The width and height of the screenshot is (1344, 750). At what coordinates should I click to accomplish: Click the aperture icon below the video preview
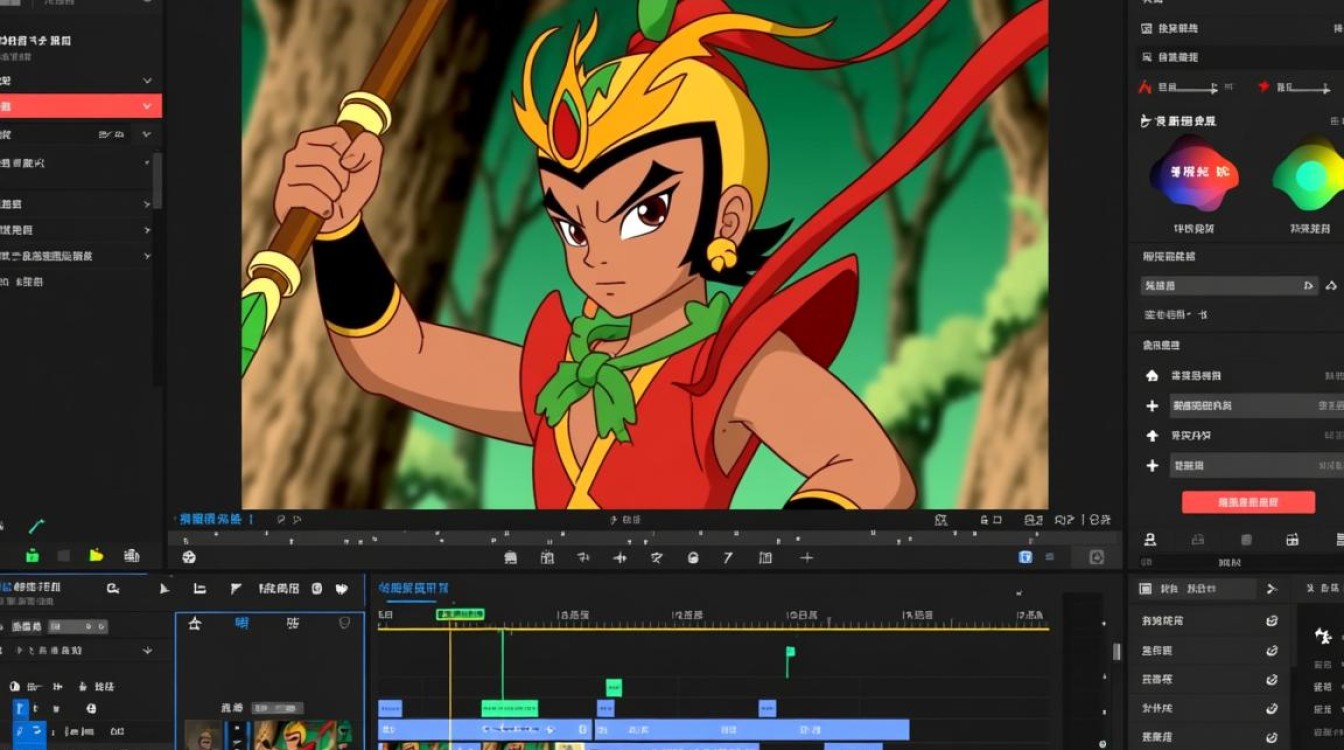[x=189, y=558]
